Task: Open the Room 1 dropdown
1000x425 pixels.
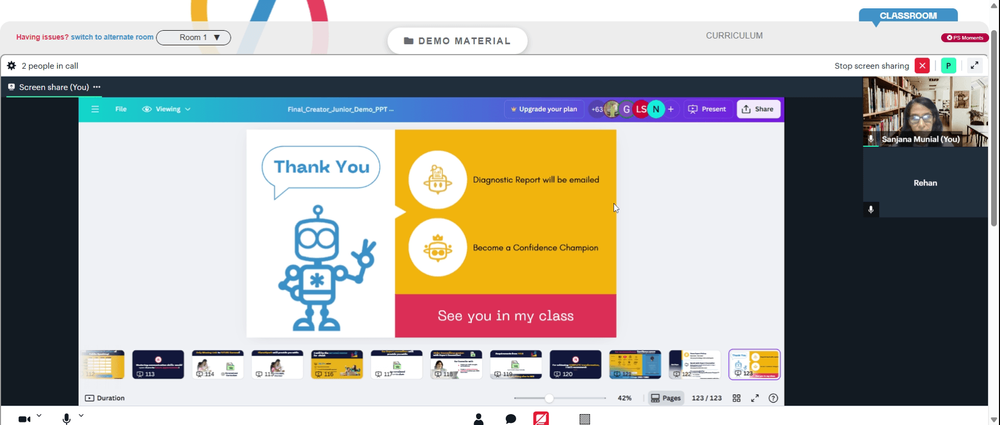Action: tap(193, 38)
